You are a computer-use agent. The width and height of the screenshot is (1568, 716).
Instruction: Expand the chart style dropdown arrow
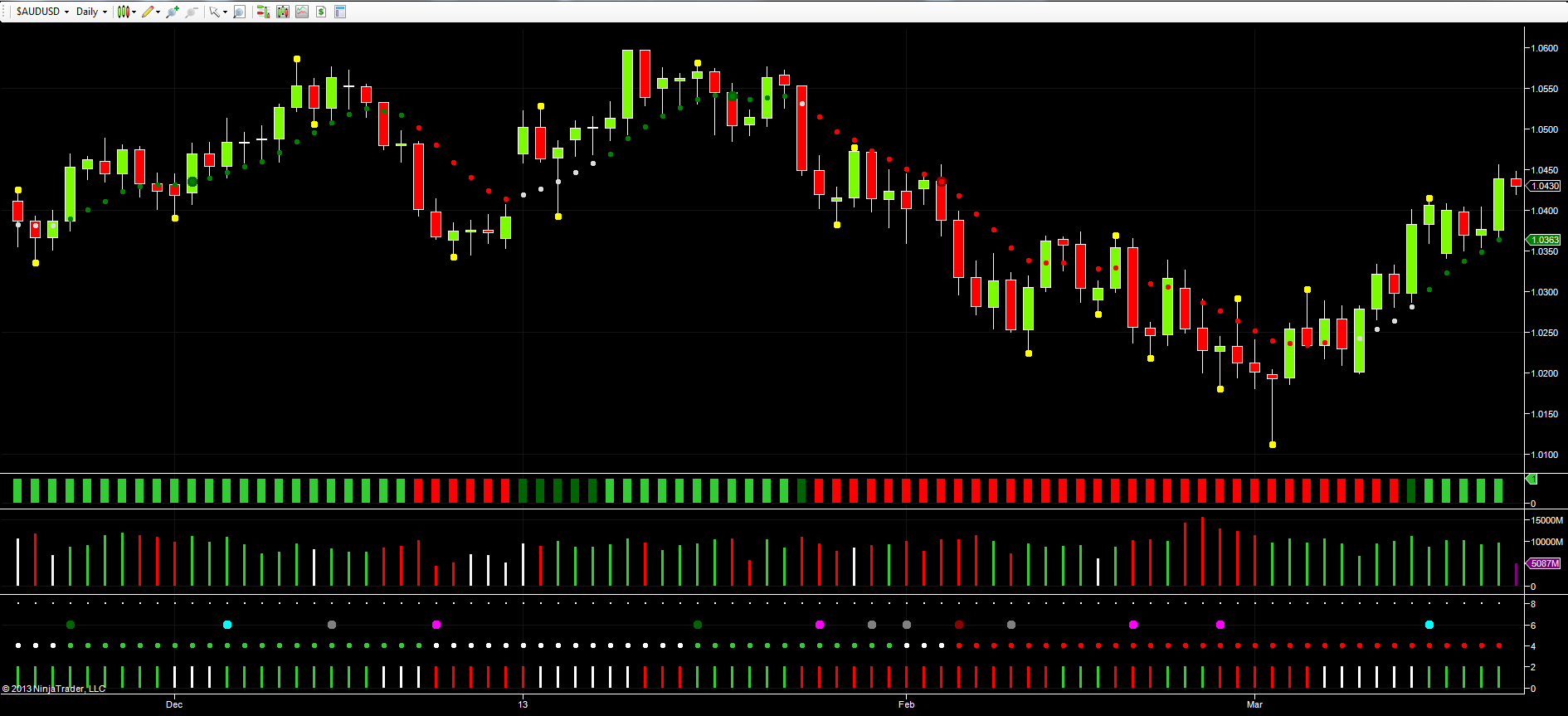tap(134, 12)
